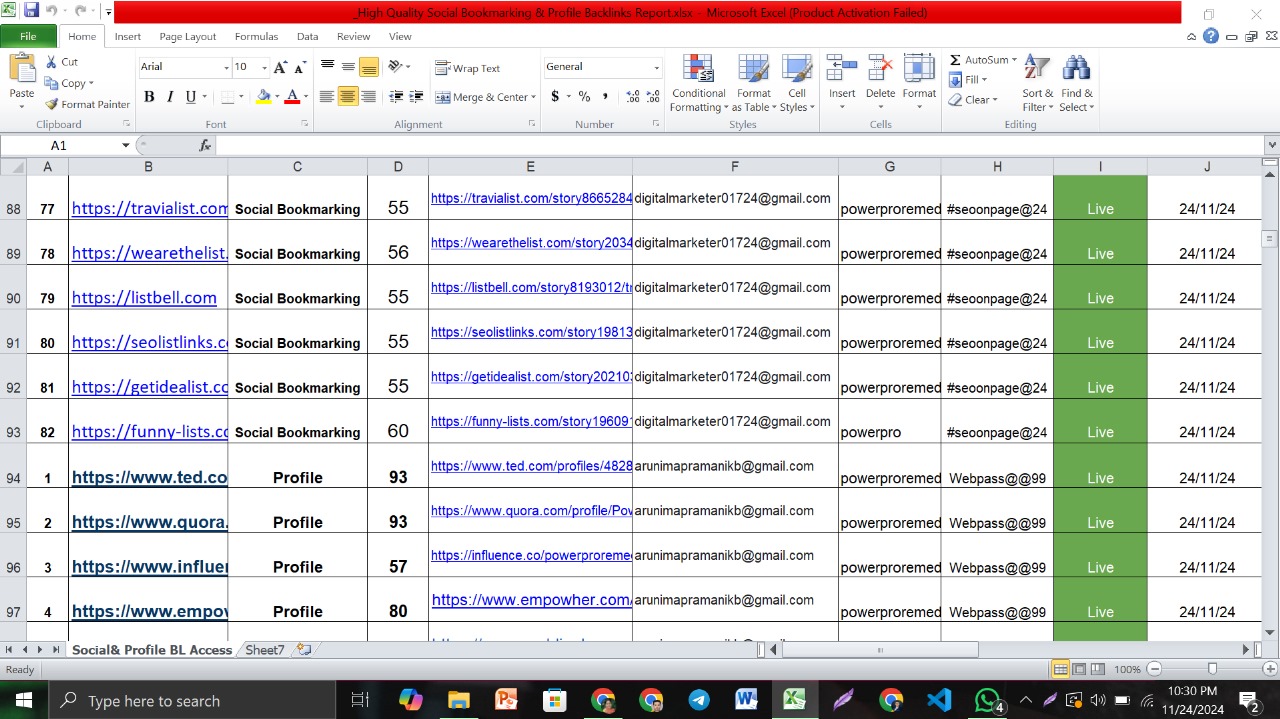This screenshot has width=1280, height=719.
Task: Open the Sheet7 worksheet tab
Action: [264, 650]
